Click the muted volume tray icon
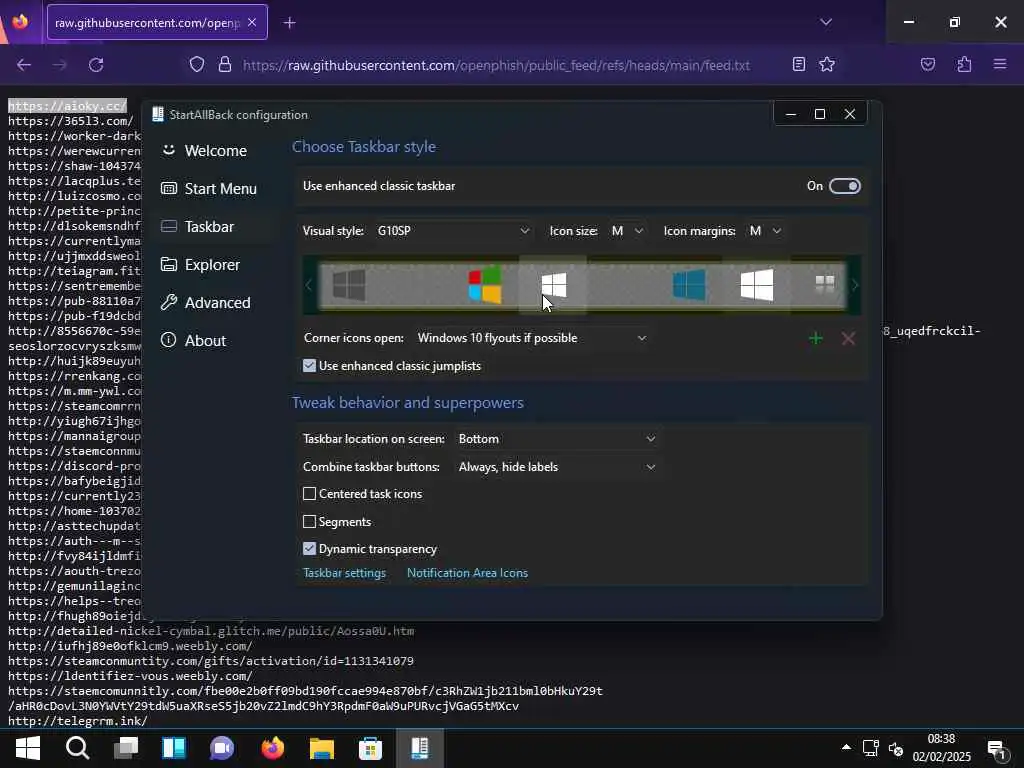Screen dimensions: 1024x768 point(896,748)
